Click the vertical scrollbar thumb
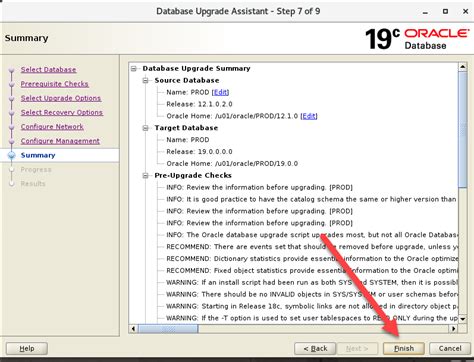This screenshot has width=474, height=362. coord(463,129)
